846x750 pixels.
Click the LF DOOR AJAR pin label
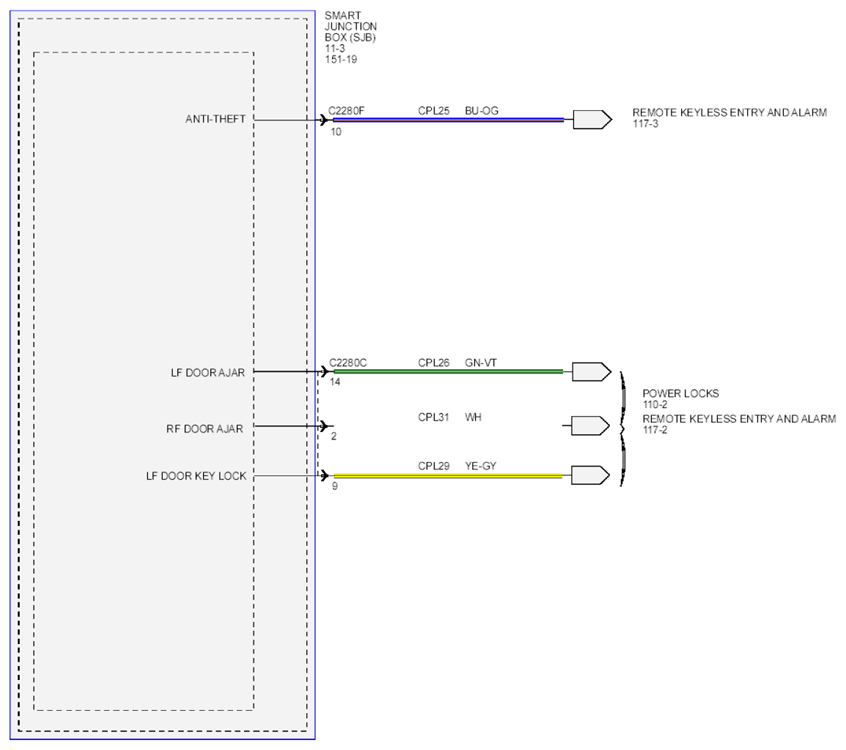click(x=208, y=373)
